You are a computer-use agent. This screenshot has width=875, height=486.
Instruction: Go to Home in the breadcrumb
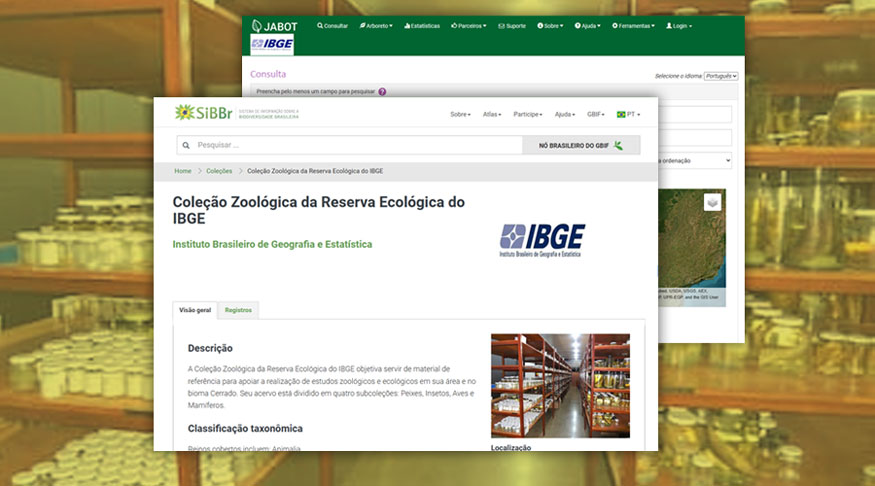click(x=182, y=171)
